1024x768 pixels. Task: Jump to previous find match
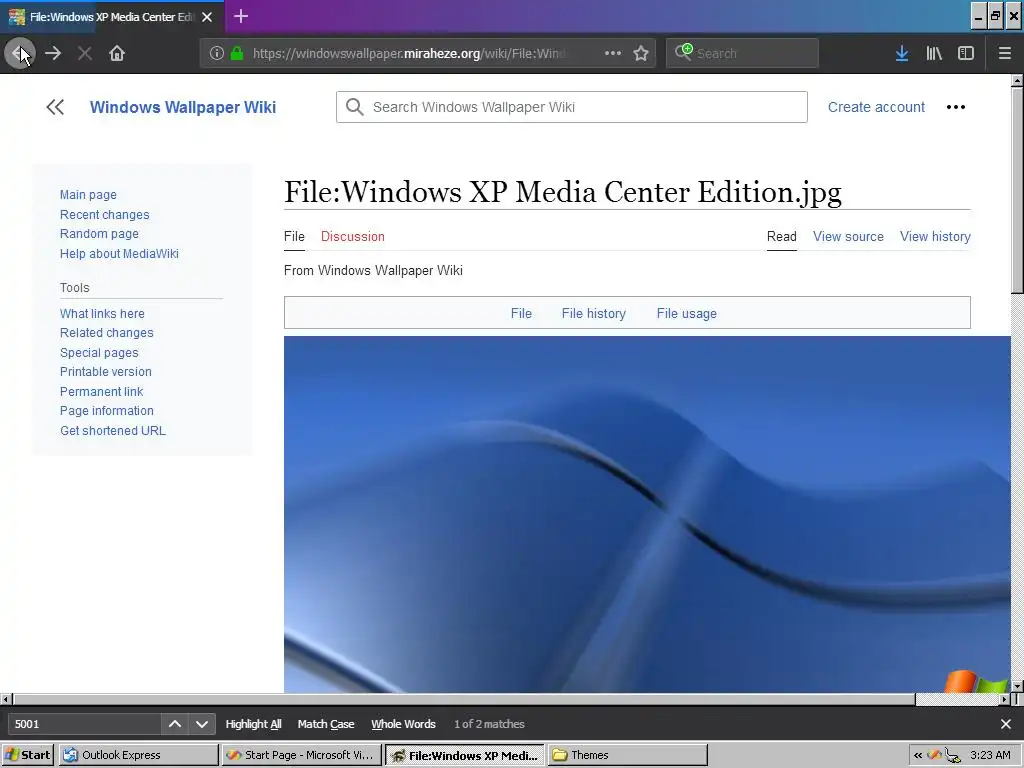click(175, 724)
